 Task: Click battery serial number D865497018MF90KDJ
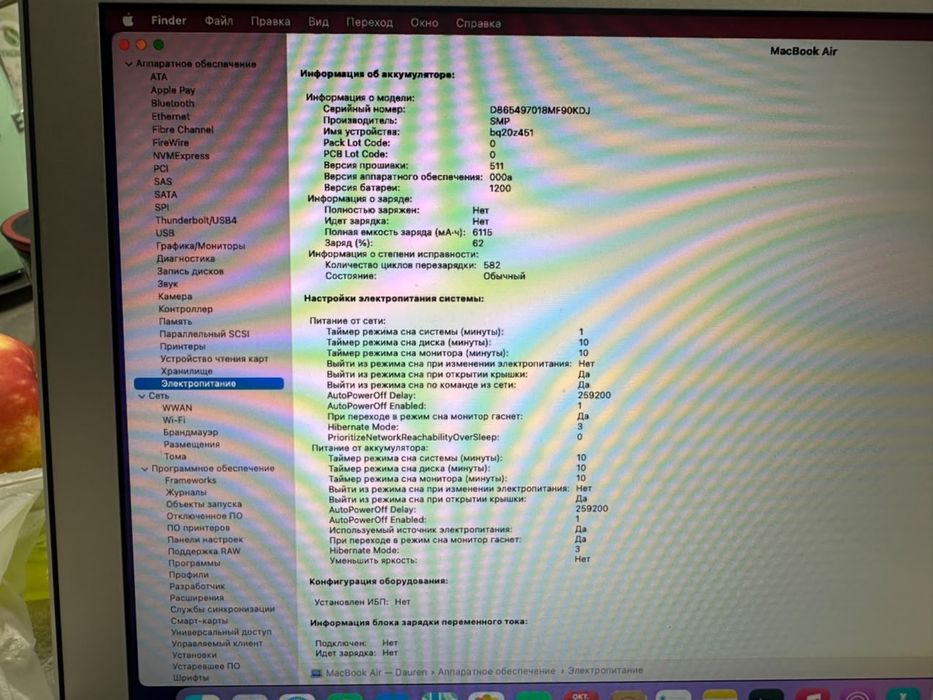[x=540, y=110]
